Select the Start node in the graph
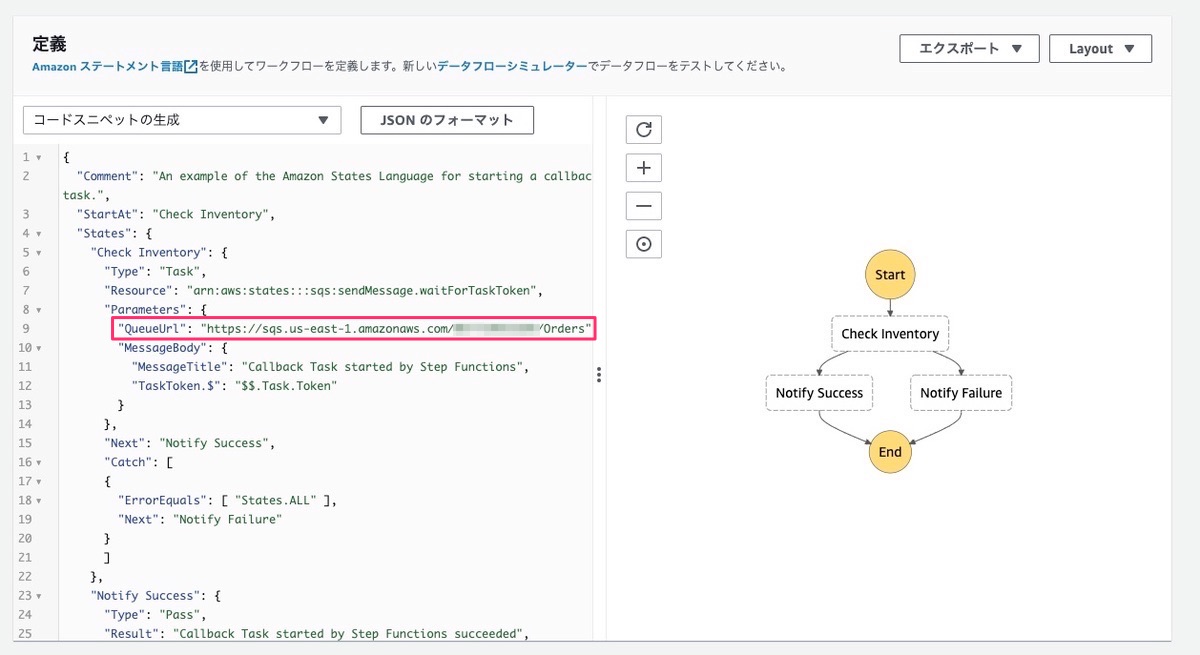Viewport: 1200px width, 655px height. pos(889,273)
